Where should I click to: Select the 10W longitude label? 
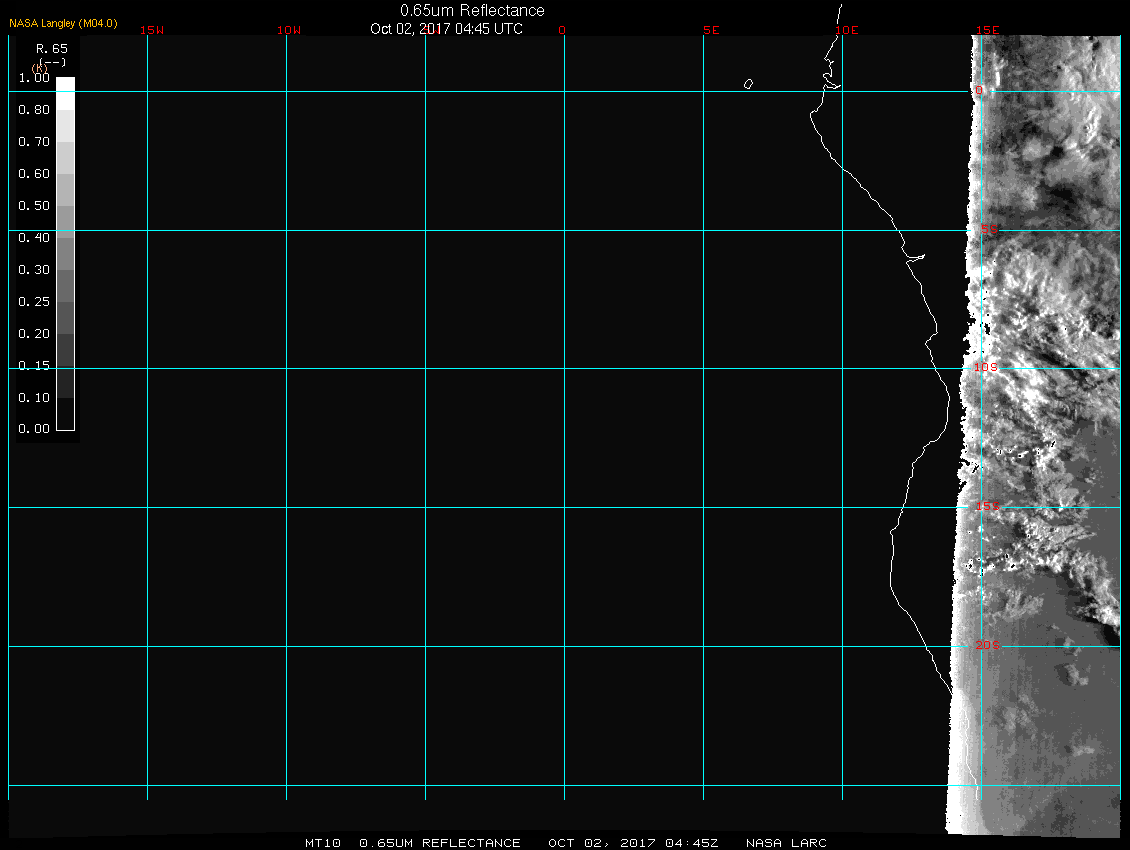289,30
